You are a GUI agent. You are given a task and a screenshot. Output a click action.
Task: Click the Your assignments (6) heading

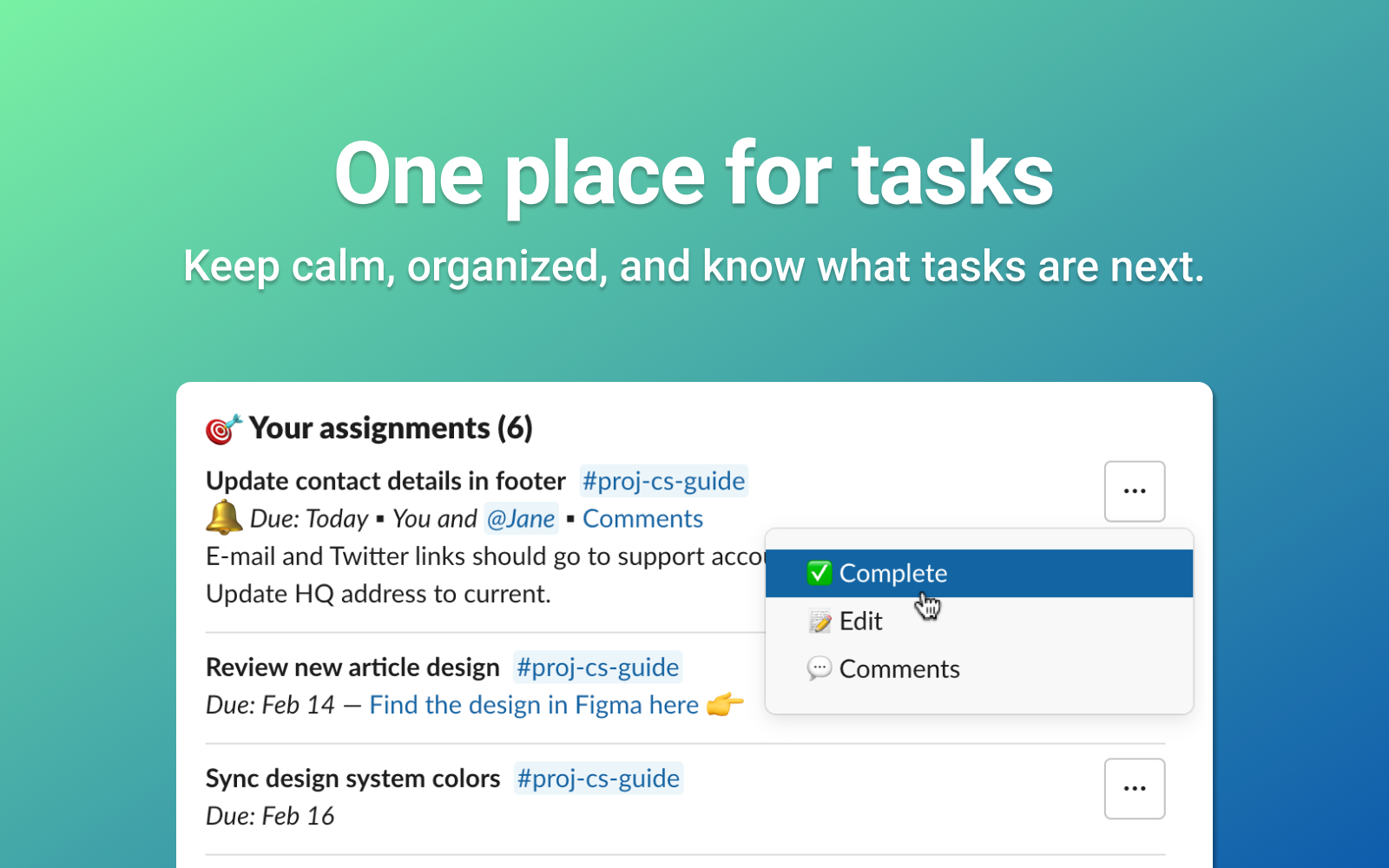click(x=391, y=428)
